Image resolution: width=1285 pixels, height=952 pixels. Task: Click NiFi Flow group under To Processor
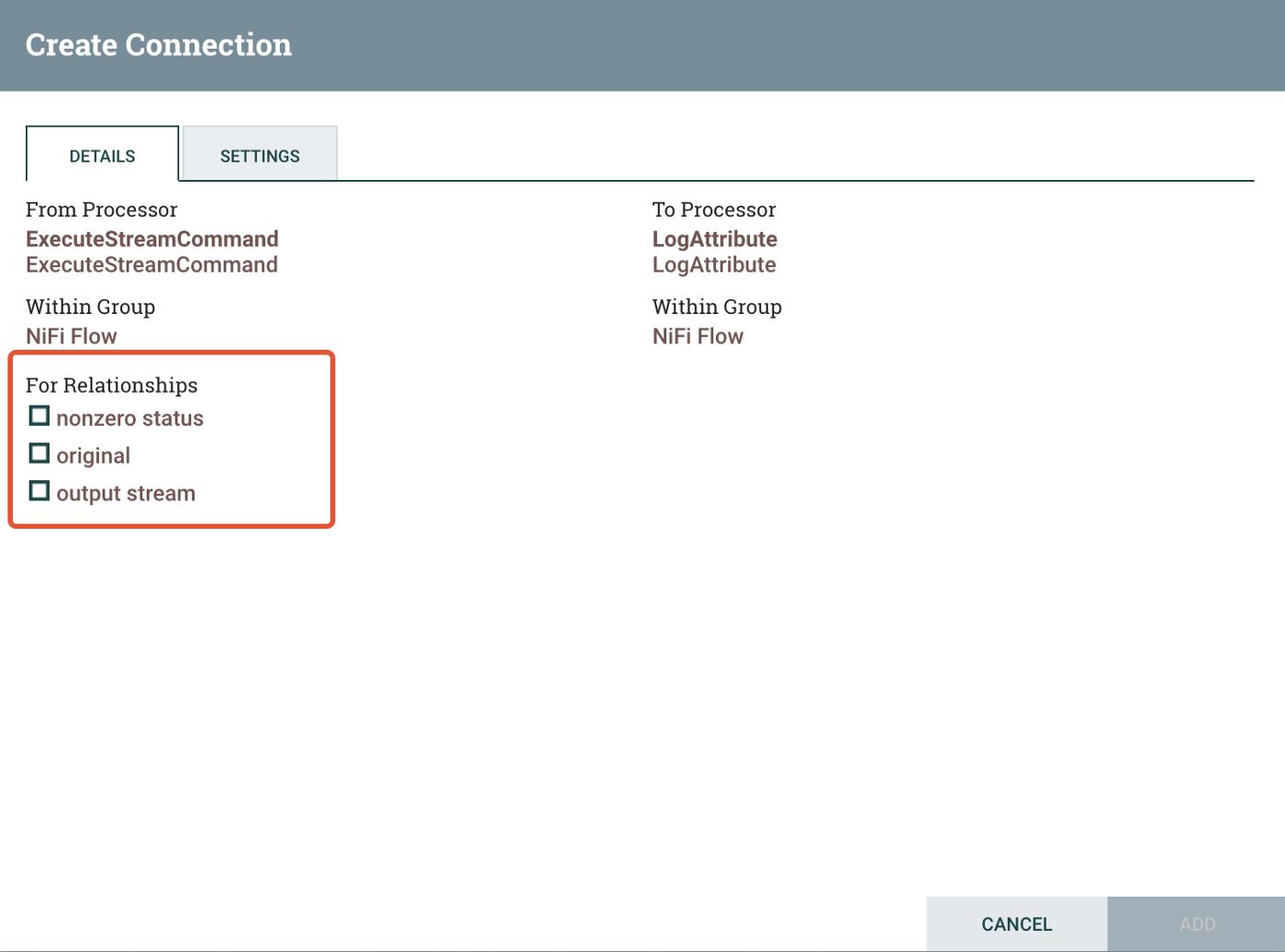point(698,337)
